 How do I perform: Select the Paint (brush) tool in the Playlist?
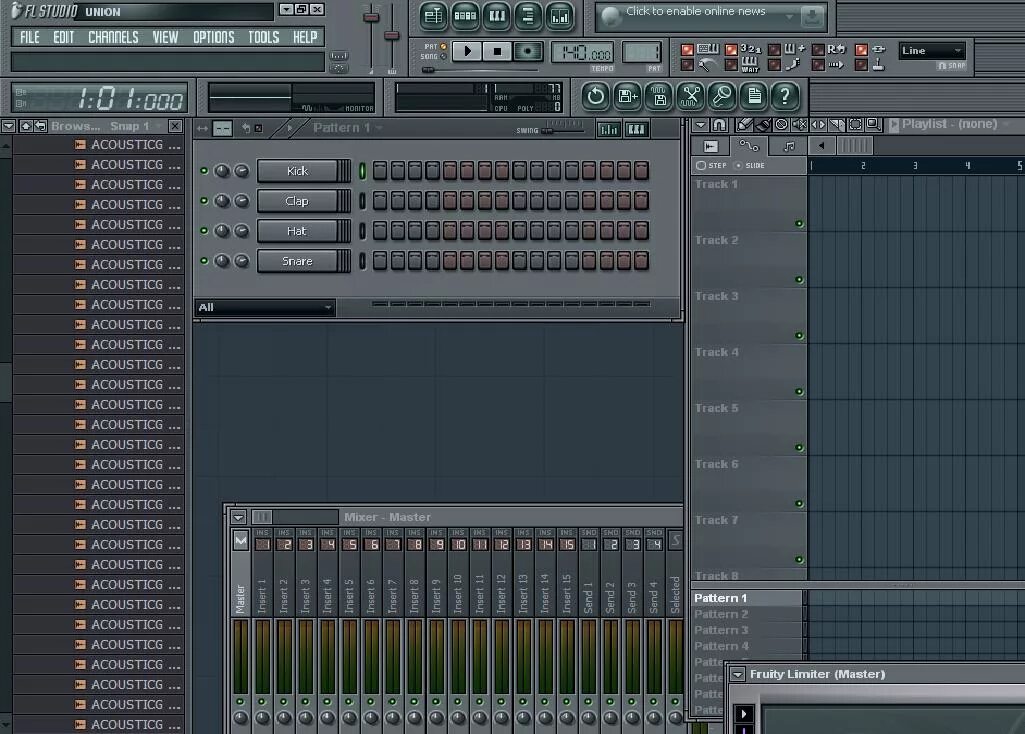(762, 127)
